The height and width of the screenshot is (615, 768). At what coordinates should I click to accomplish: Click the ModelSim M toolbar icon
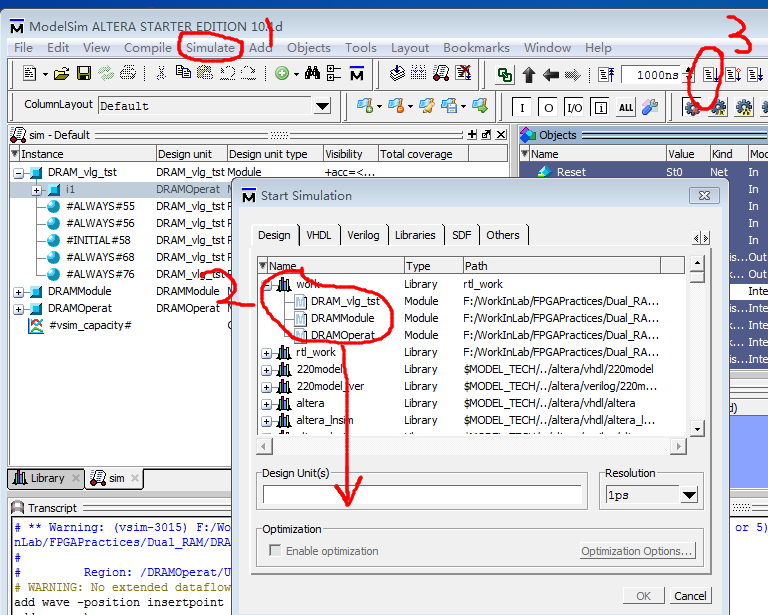click(x=357, y=73)
